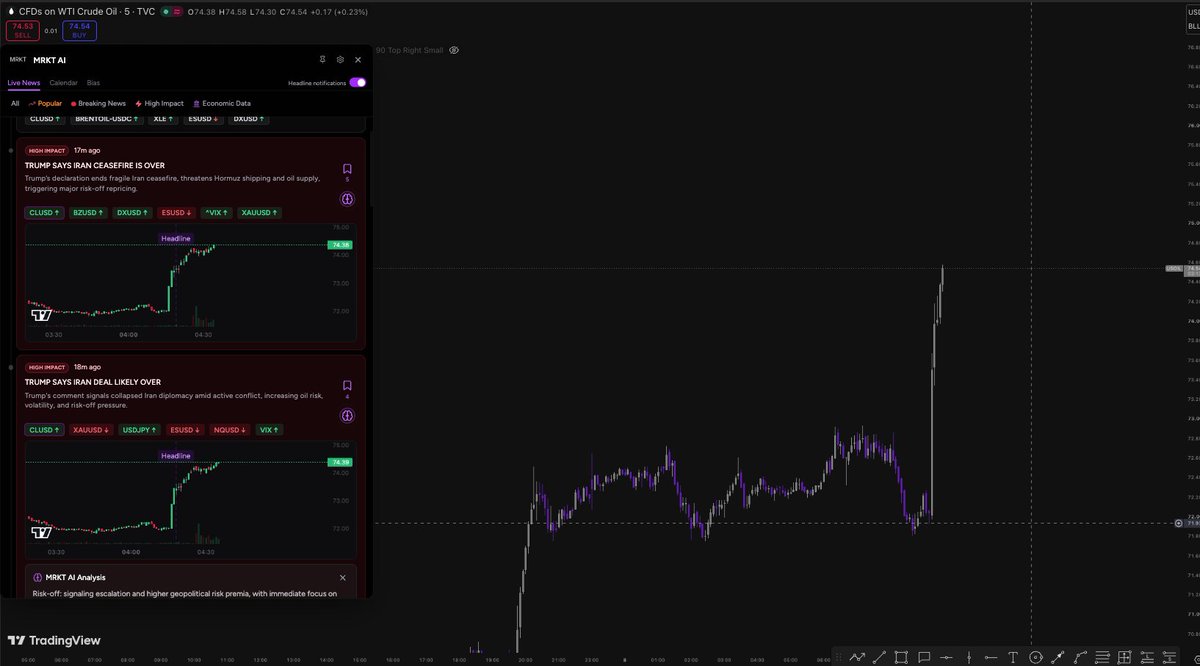Screen dimensions: 1200x666
Task: Filter news by Popular
Action: click(x=45, y=103)
